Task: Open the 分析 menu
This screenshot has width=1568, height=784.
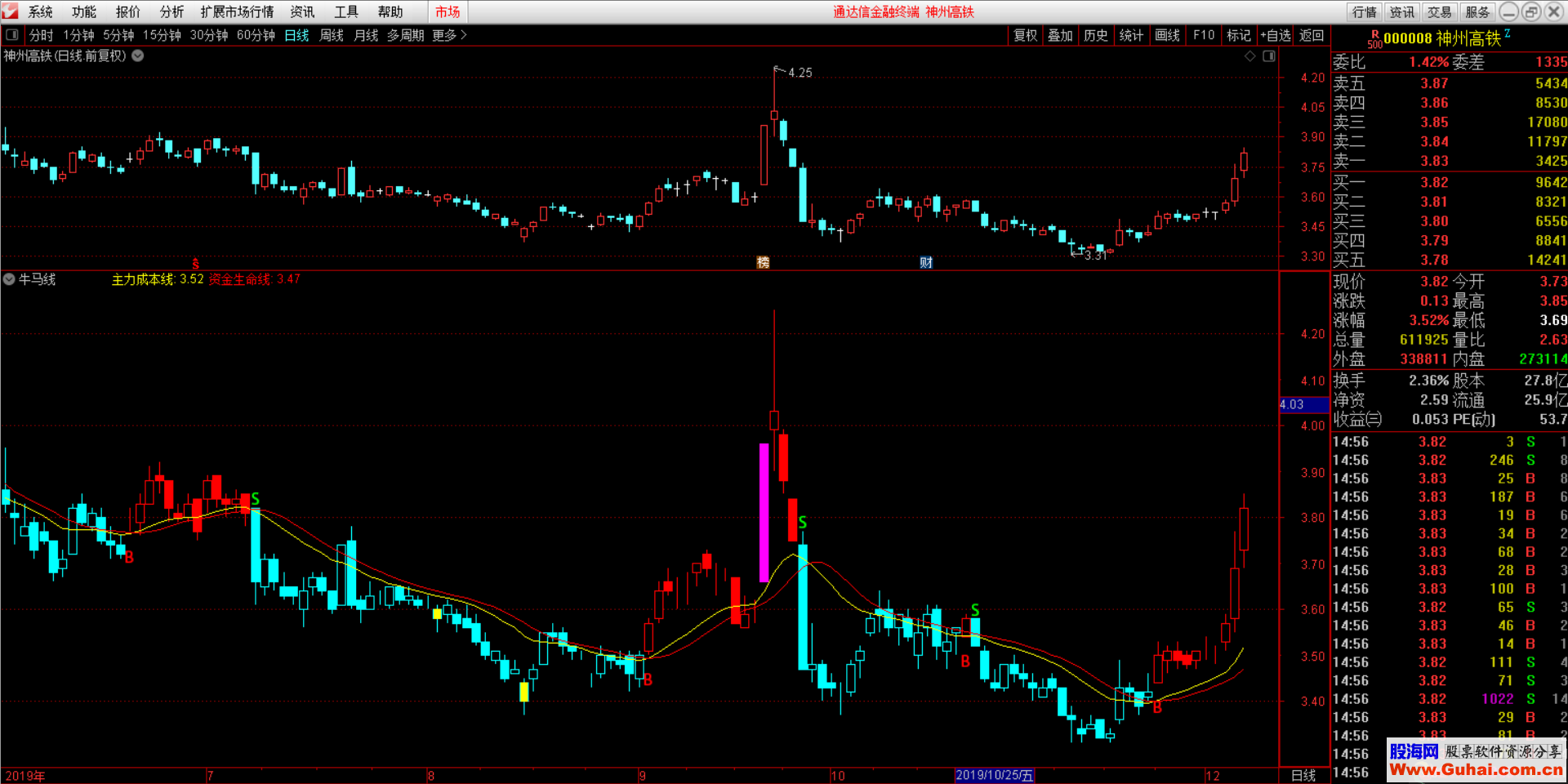Action: (171, 11)
